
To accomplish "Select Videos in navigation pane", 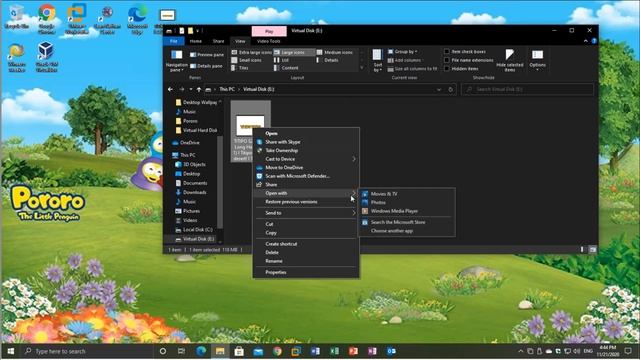I will click(190, 220).
